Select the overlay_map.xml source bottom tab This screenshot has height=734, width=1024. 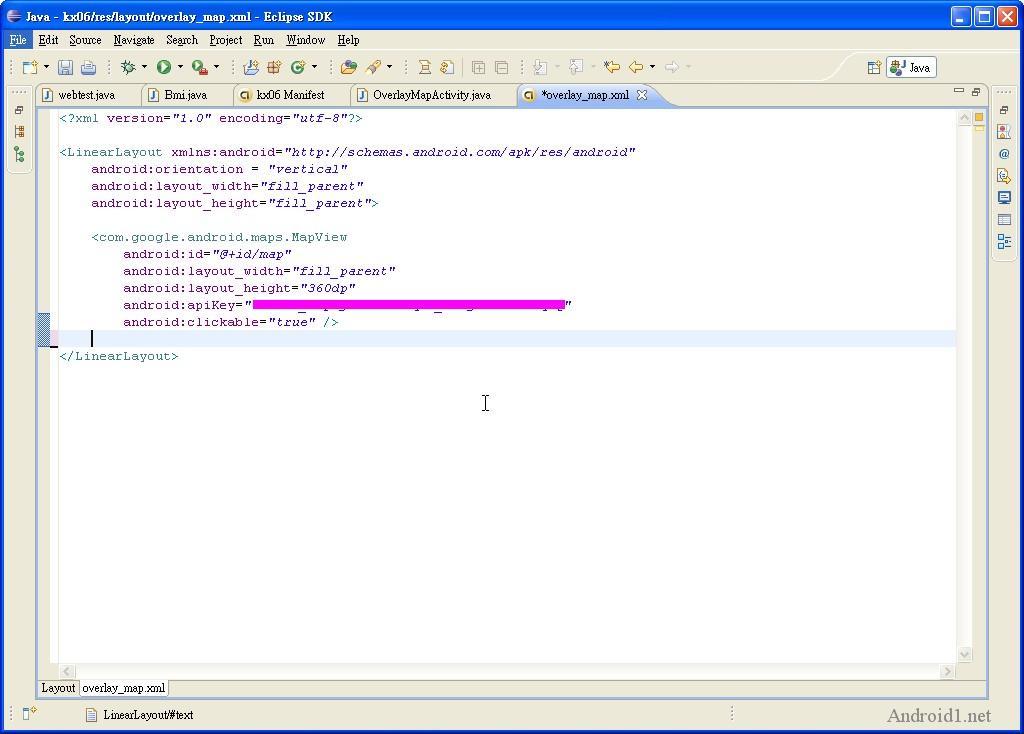coord(123,688)
